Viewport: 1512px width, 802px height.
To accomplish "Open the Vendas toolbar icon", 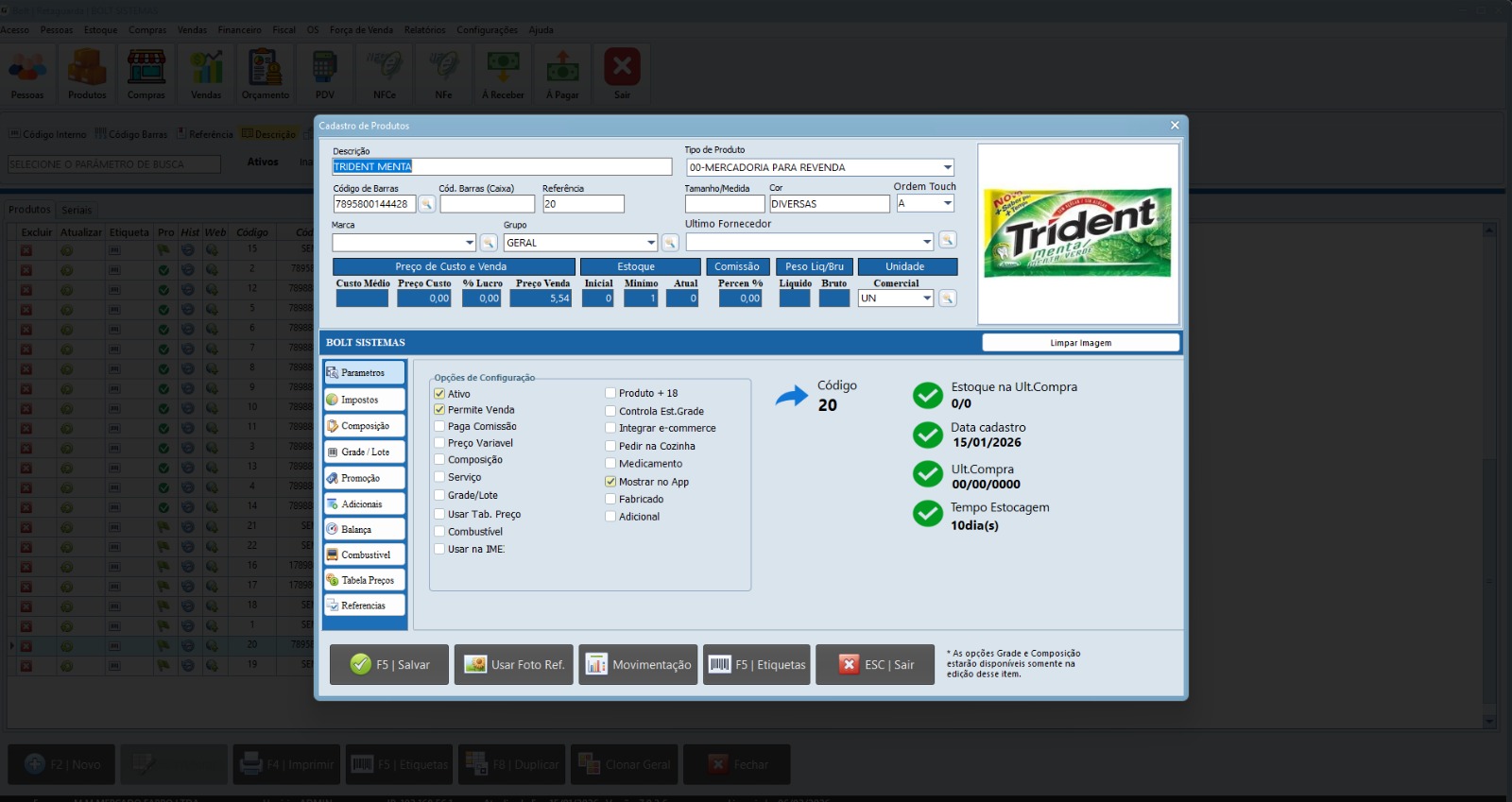I will click(206, 74).
